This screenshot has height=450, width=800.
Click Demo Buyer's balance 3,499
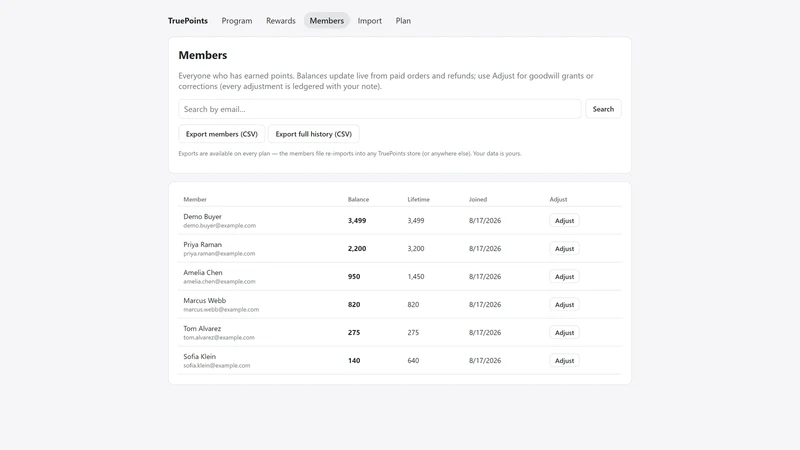(357, 221)
